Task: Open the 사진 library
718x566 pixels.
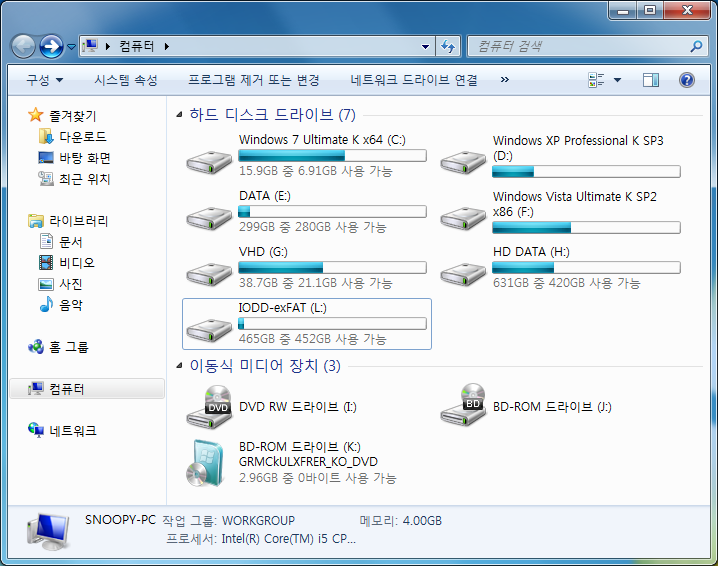Action: coord(71,284)
